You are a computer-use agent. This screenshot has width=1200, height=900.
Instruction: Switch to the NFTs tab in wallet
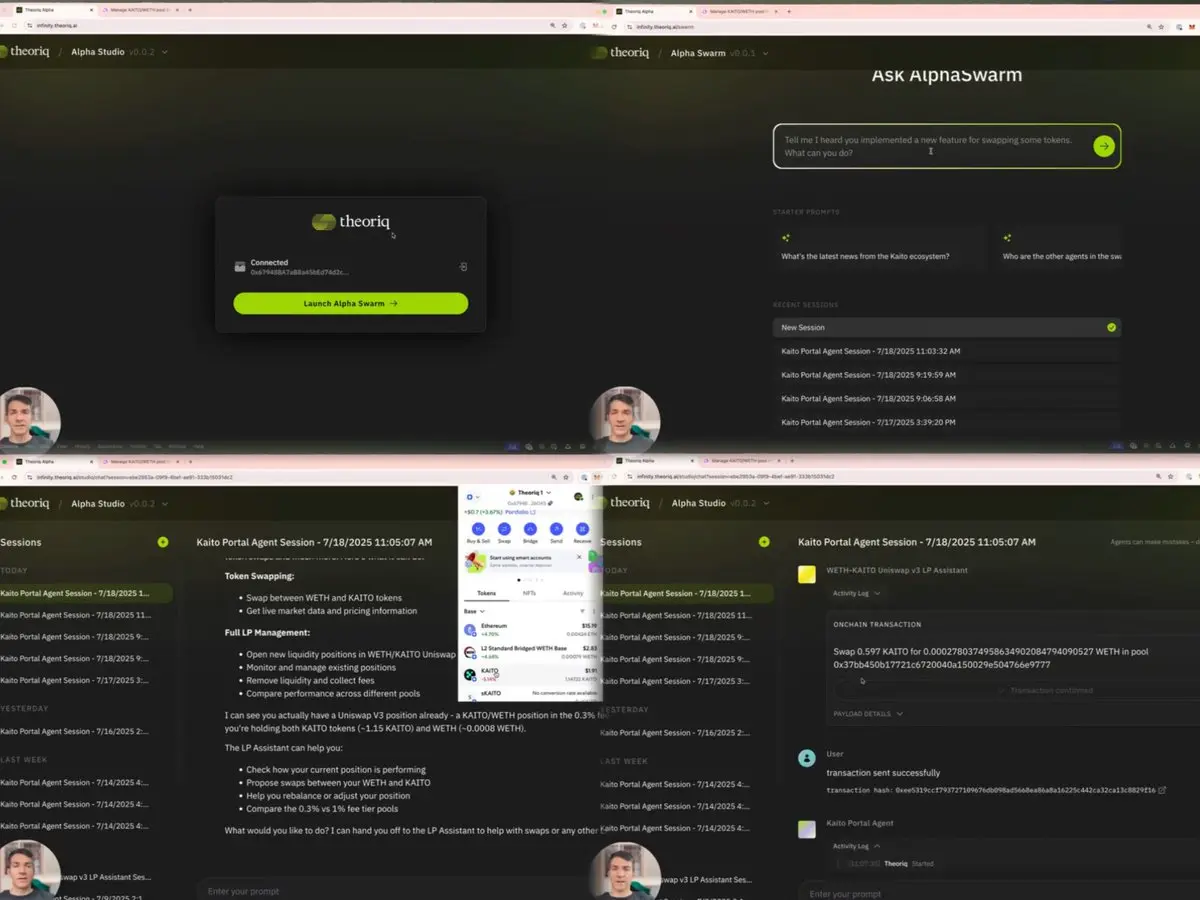(529, 593)
